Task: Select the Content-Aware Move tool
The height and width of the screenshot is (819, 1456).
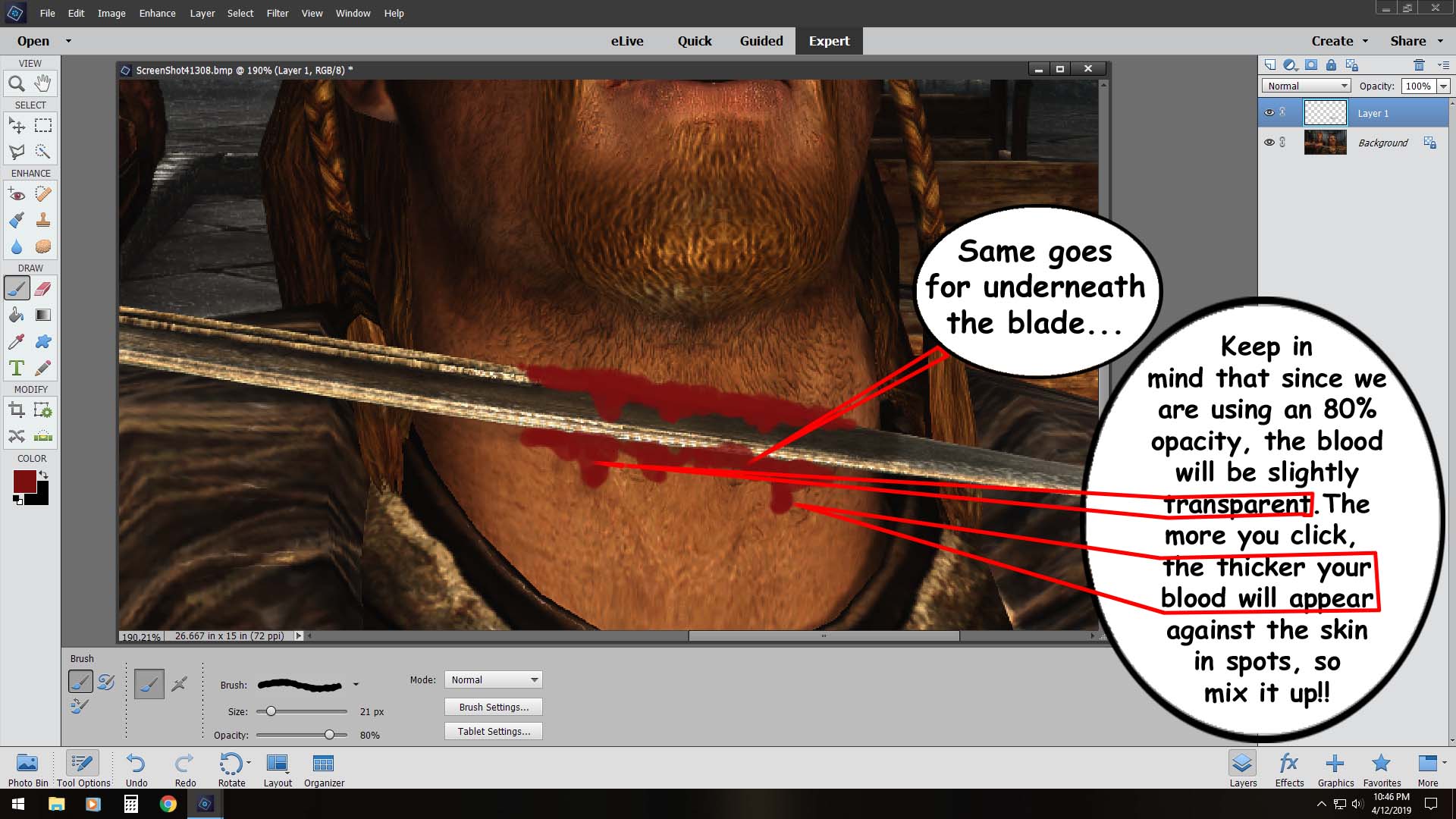Action: (17, 436)
